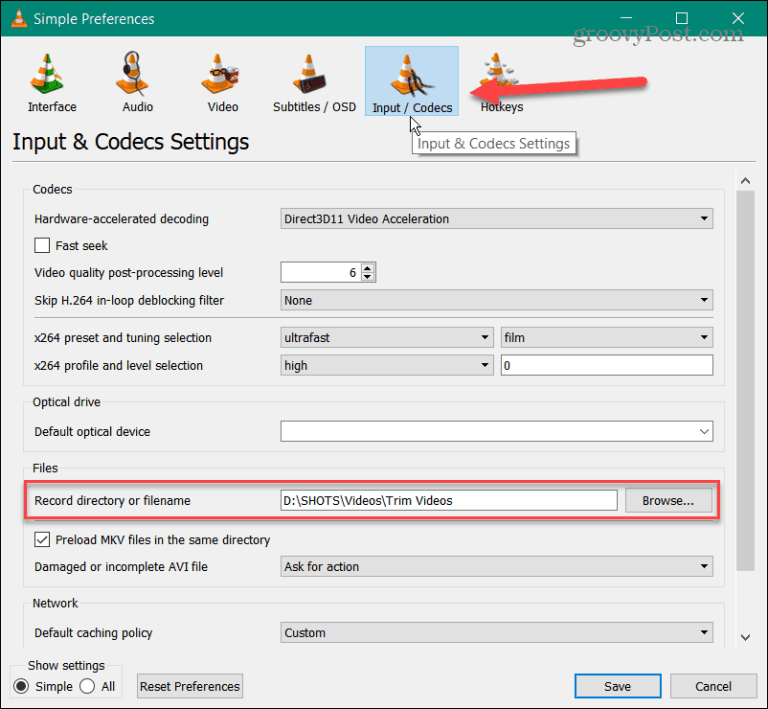768x709 pixels.
Task: Open the x264 profile dropdown showing high
Action: 386,365
